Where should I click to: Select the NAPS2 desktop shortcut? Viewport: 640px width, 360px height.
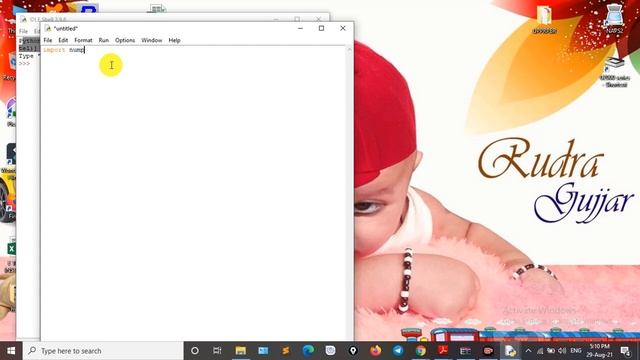614,19
